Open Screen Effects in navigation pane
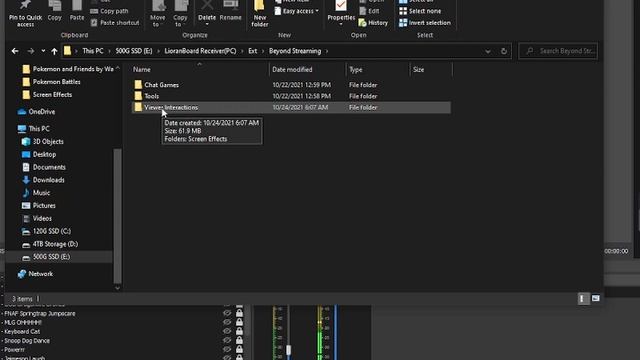 (x=47, y=95)
